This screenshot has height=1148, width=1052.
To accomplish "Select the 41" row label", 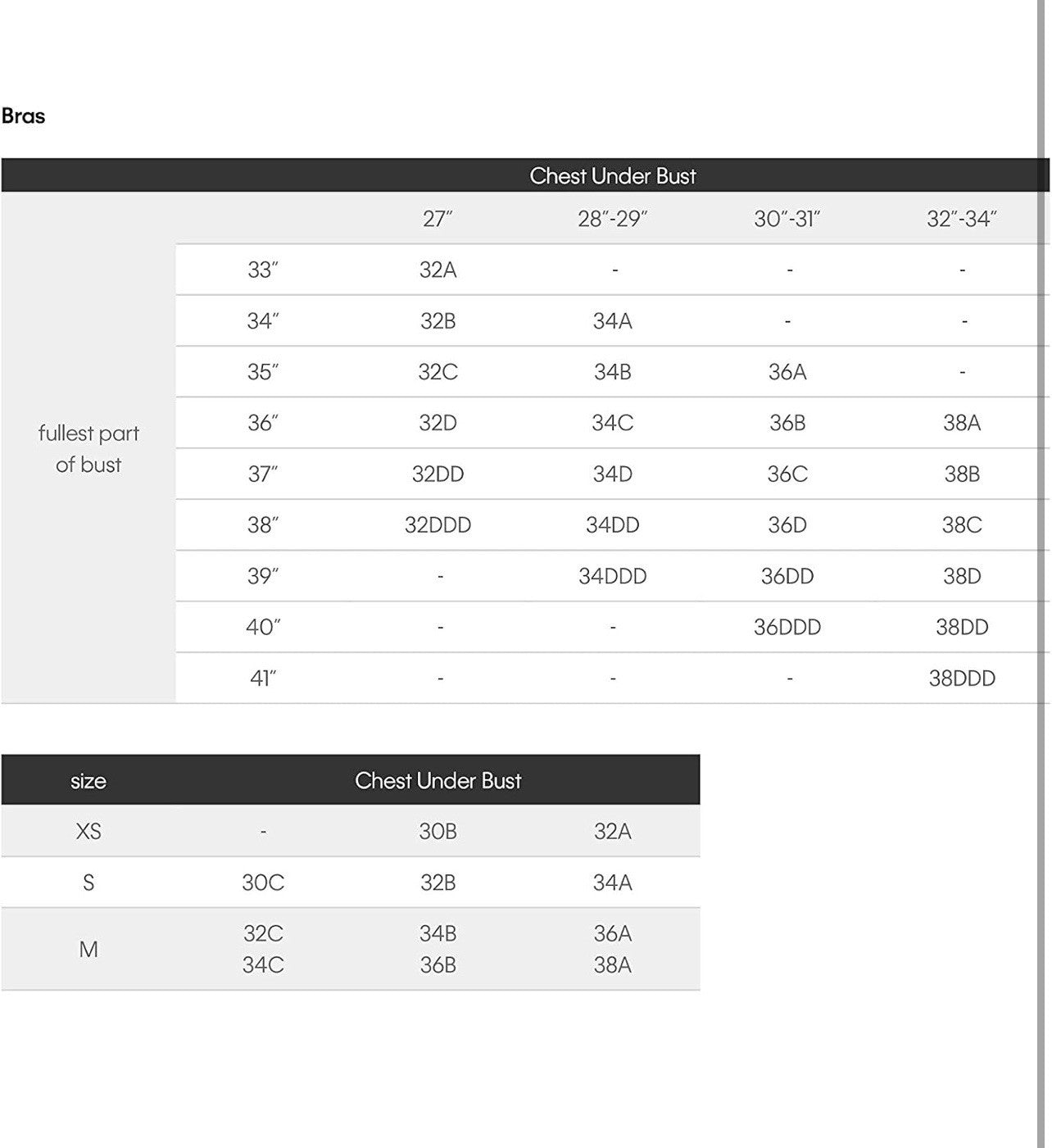I will (263, 678).
